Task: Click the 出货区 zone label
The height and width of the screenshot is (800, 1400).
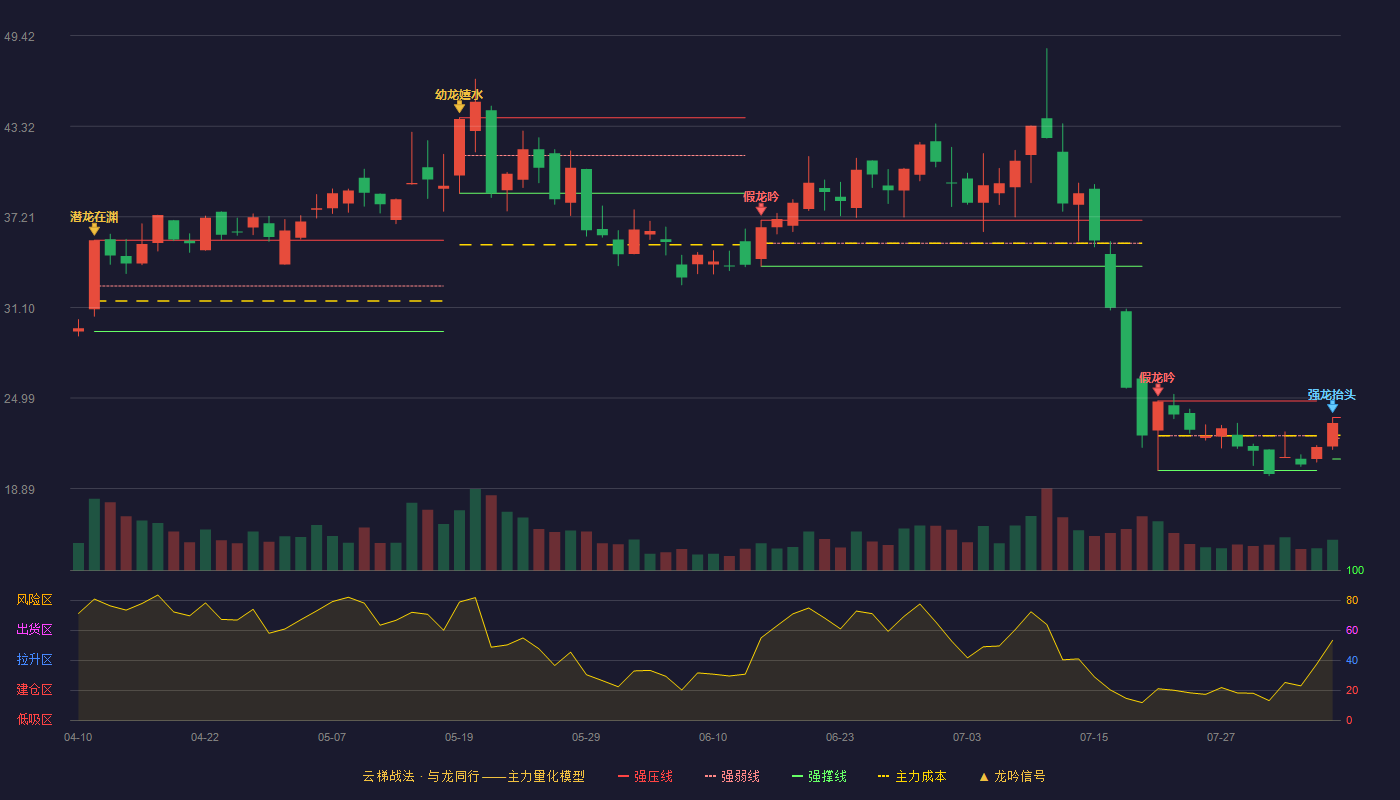Action: click(34, 630)
